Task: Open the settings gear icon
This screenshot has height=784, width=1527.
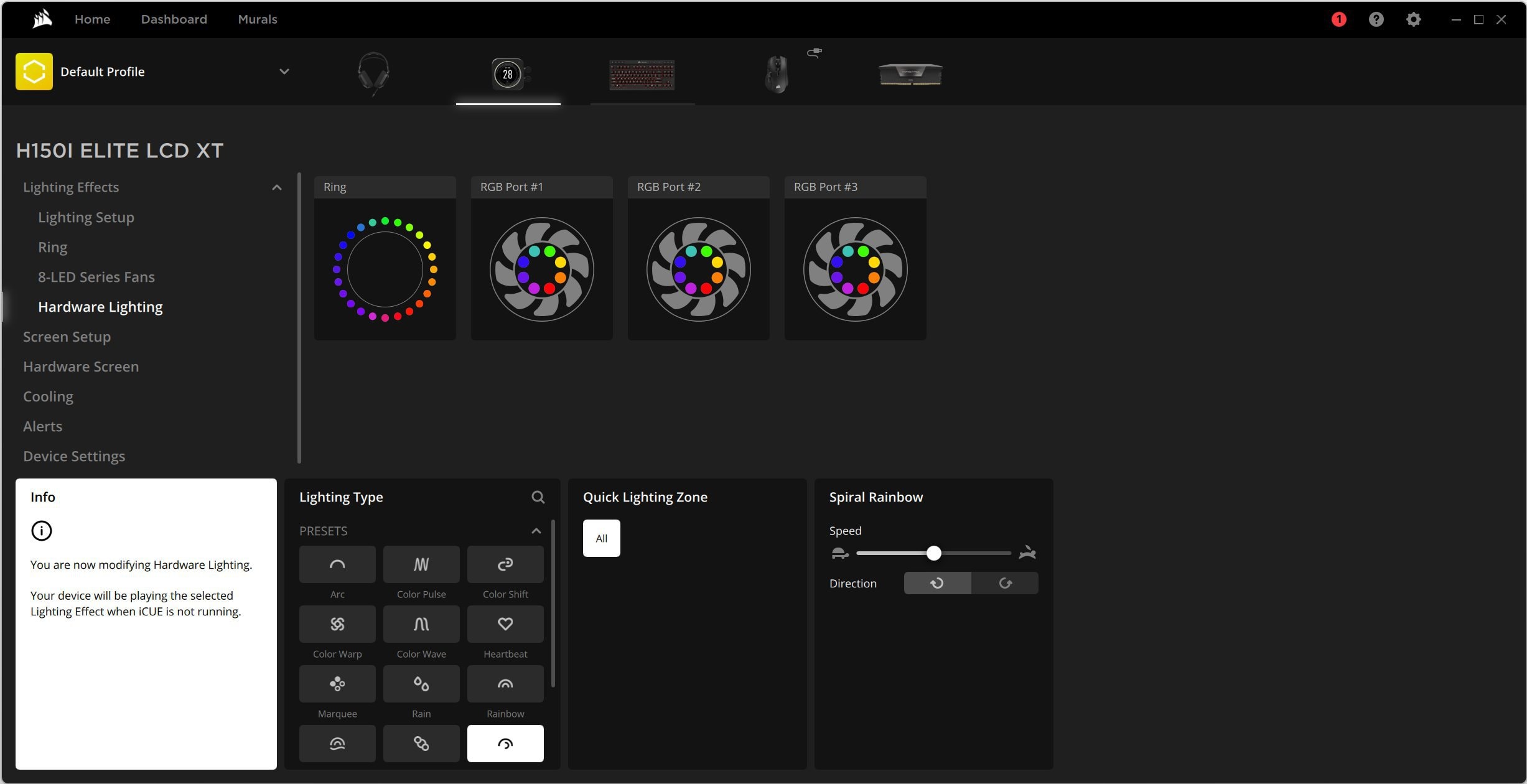Action: 1413,19
